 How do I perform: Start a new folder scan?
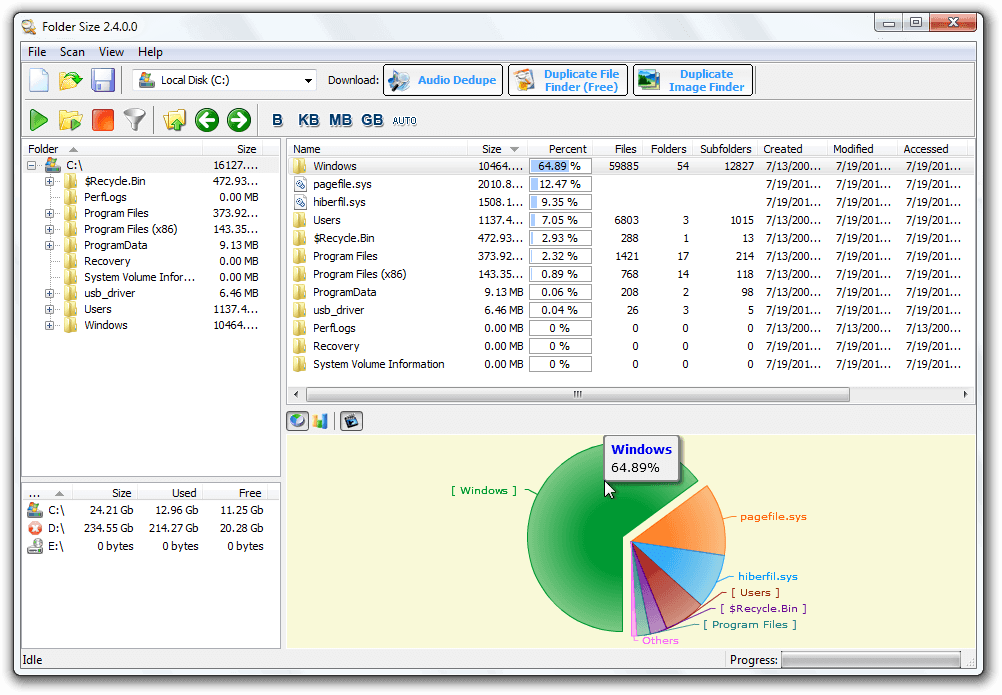point(39,120)
